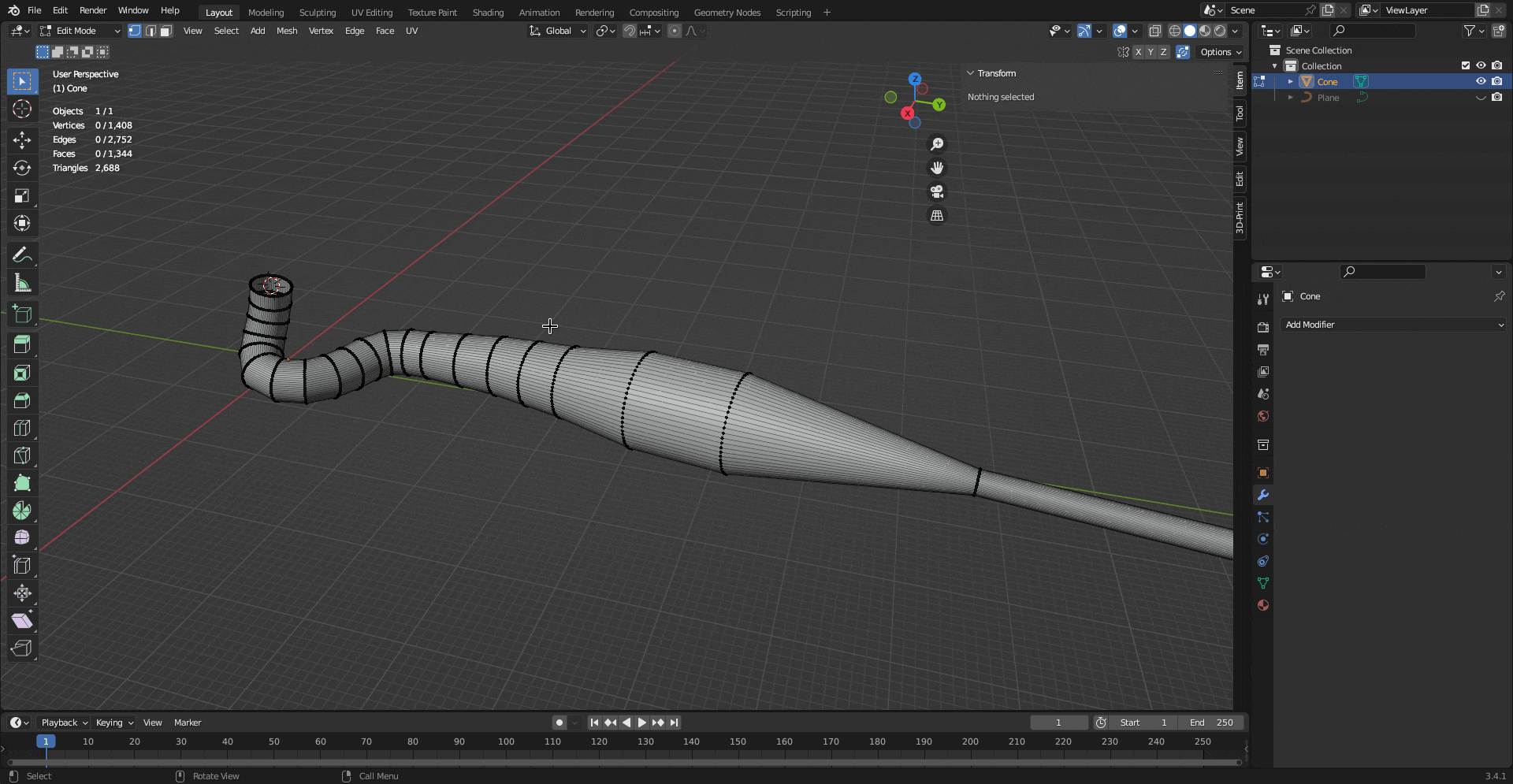Activate the Rotate tool
Screen dimensions: 1513x784
tap(22, 168)
